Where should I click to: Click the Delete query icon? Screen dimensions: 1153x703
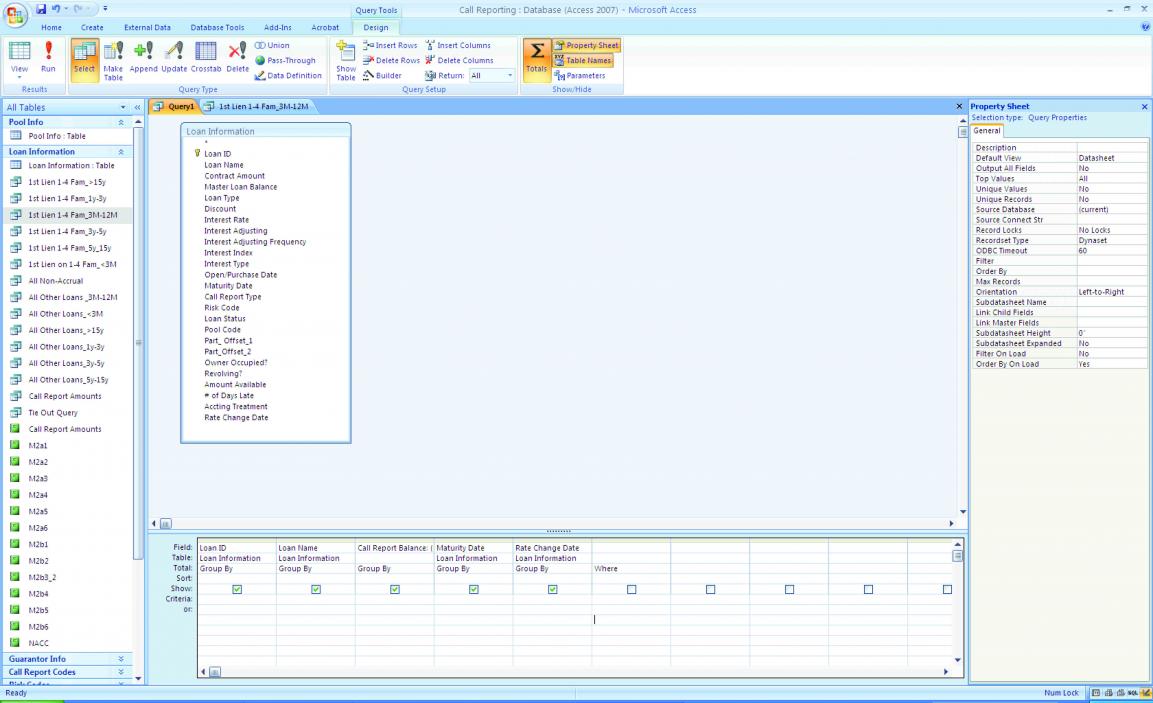click(237, 58)
